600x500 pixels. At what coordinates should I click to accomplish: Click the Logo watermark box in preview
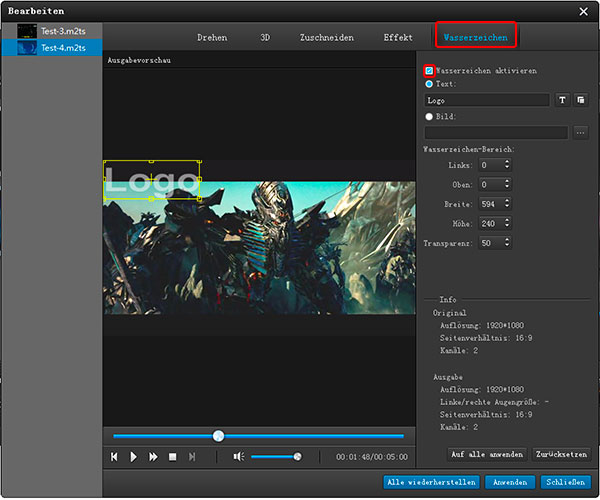[x=152, y=180]
